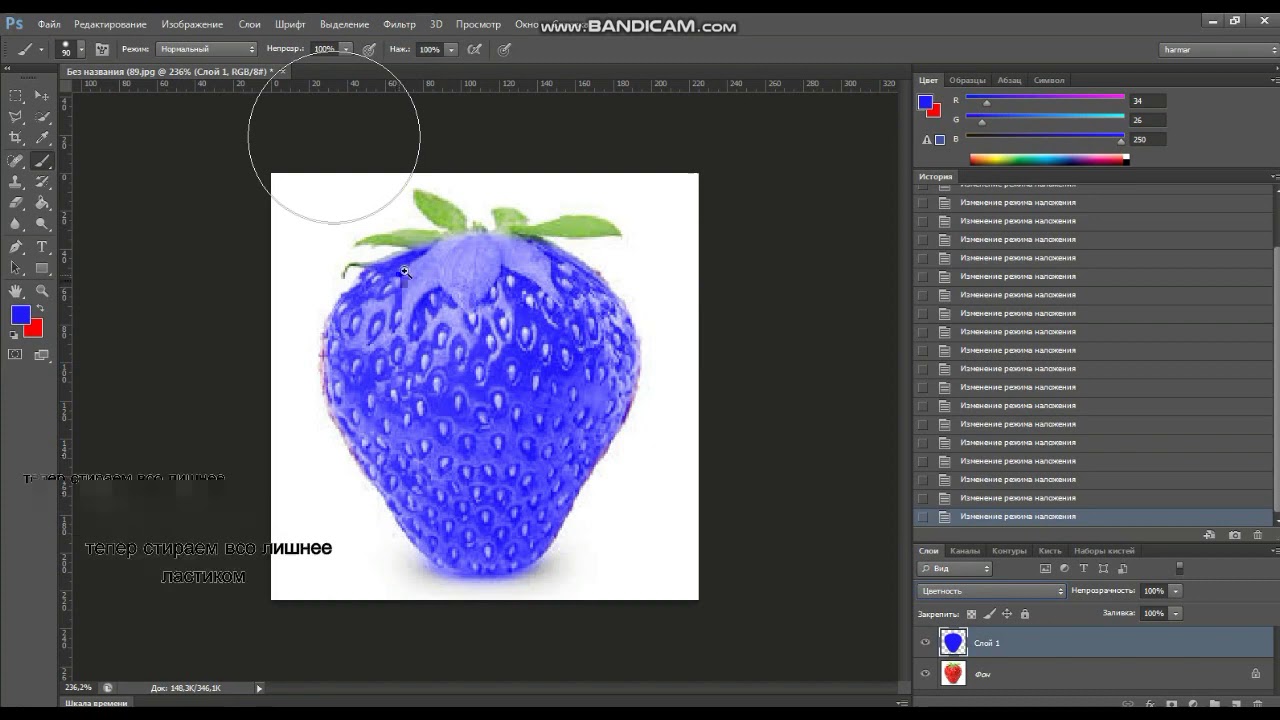
Task: Hide the Слой 1 layer
Action: pos(925,643)
